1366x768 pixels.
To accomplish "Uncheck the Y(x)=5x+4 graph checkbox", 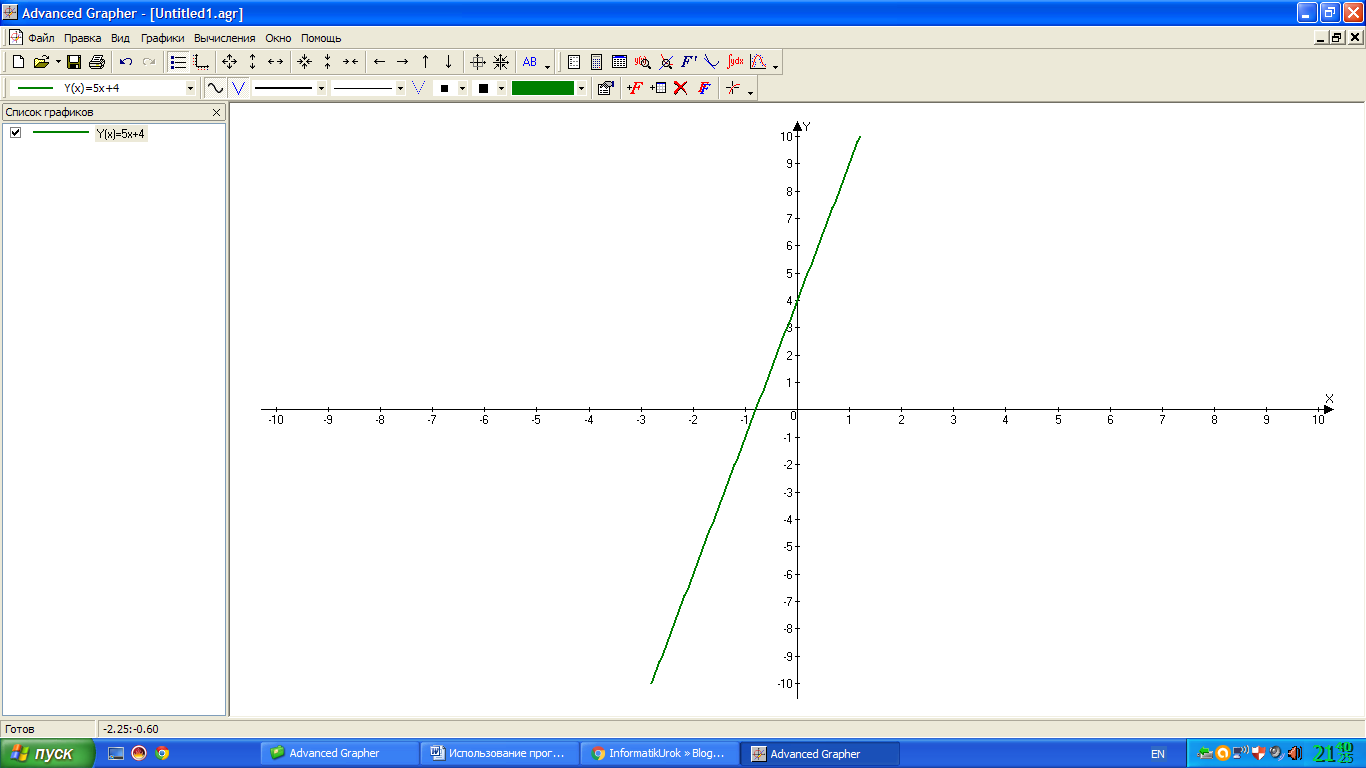I will [15, 133].
